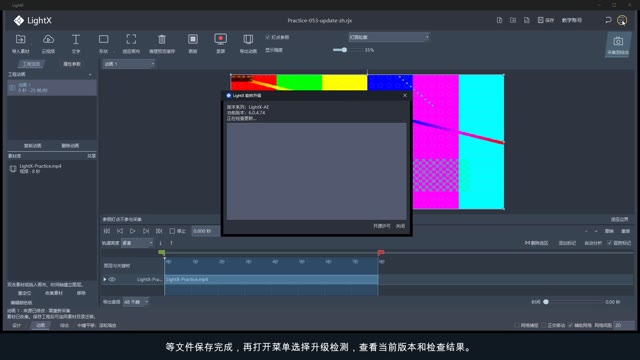Image resolution: width=640 pixels, height=360 pixels.
Task: Click the delete selection button above timeline
Action: coord(536,243)
